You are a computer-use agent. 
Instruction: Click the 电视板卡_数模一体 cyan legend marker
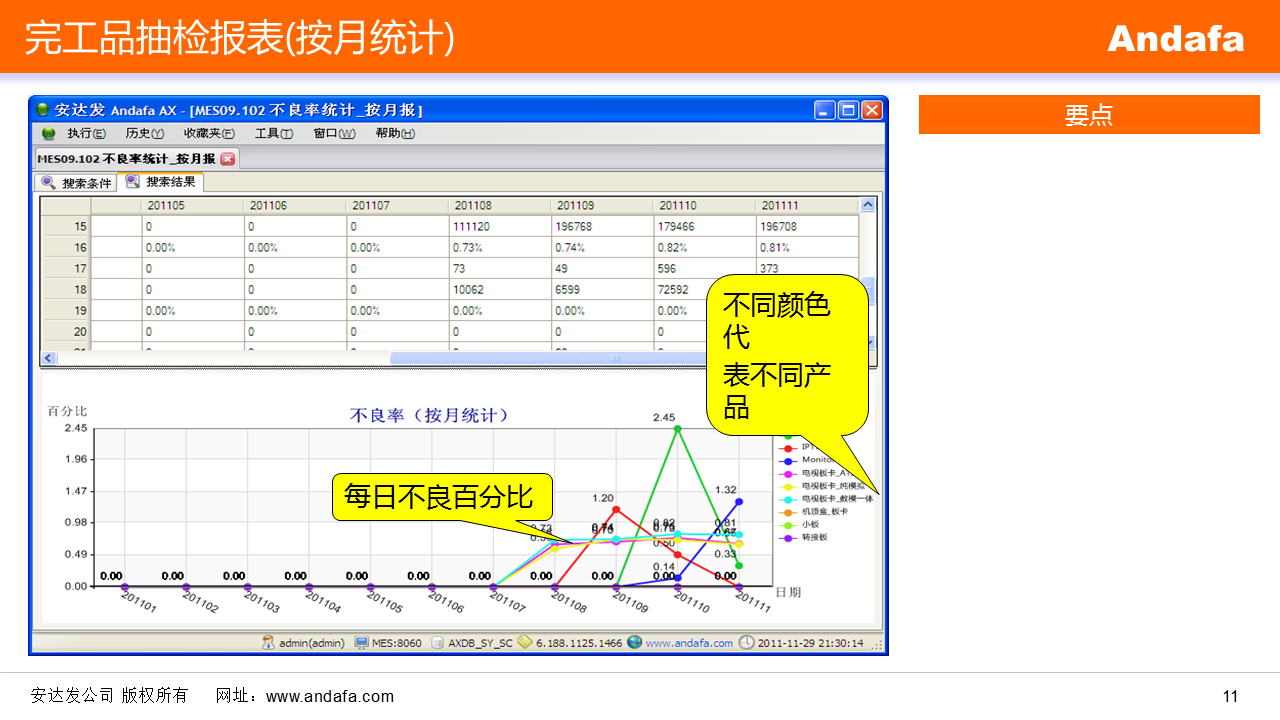pos(788,498)
